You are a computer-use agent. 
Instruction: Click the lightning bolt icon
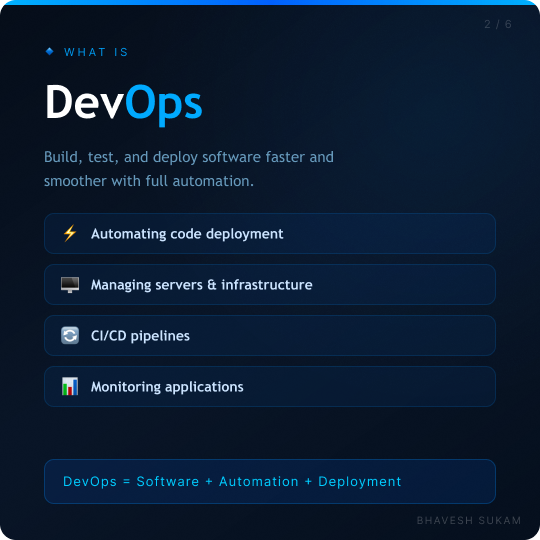tap(70, 233)
